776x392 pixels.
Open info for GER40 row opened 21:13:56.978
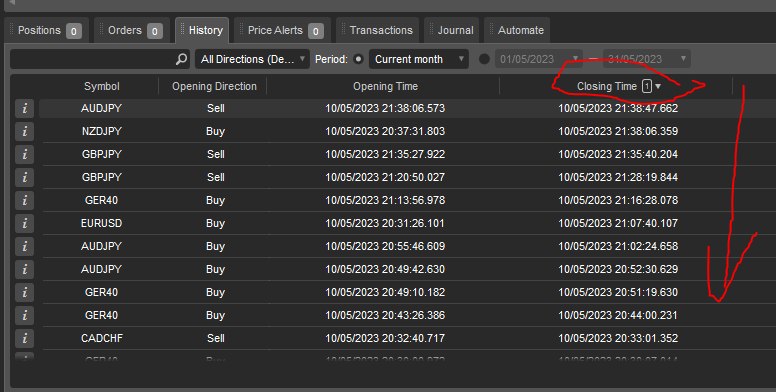pos(25,200)
